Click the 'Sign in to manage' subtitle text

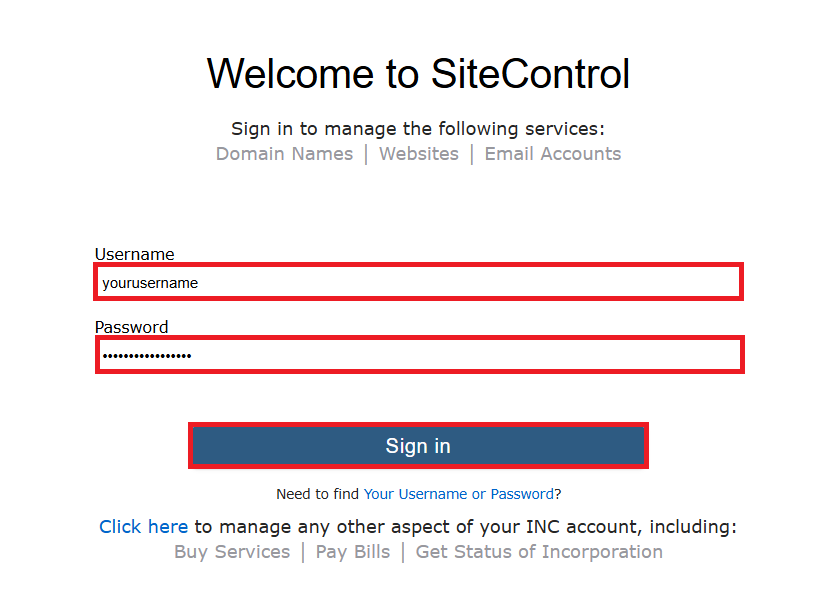(x=418, y=129)
